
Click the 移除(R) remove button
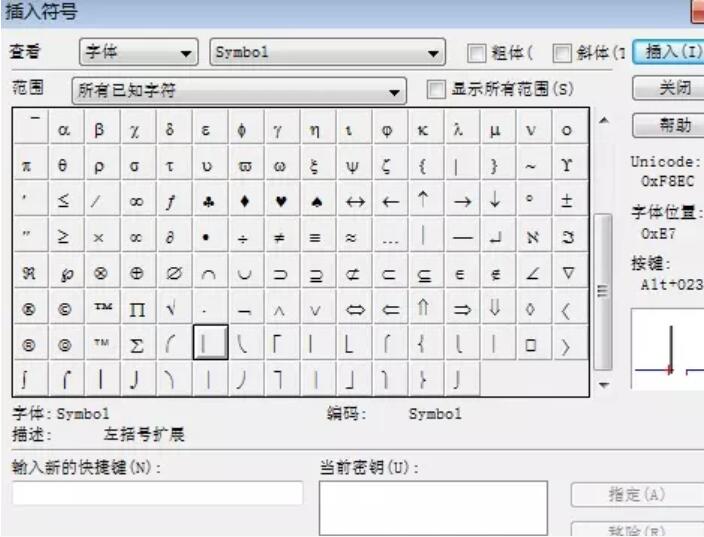coord(638,530)
